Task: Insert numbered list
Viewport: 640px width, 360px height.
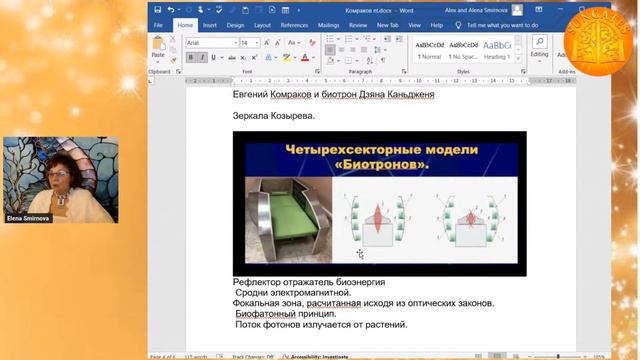Action: click(x=349, y=39)
